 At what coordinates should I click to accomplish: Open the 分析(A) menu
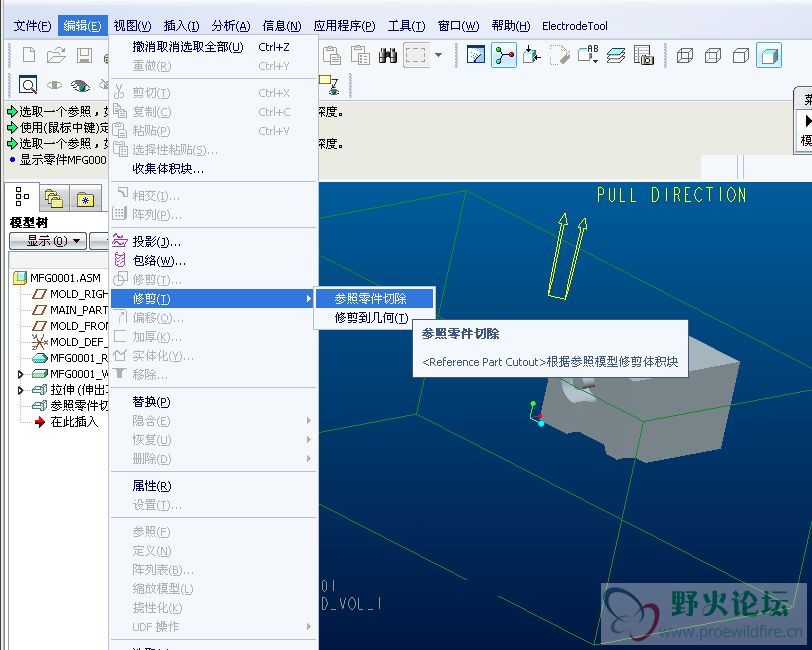tap(231, 26)
